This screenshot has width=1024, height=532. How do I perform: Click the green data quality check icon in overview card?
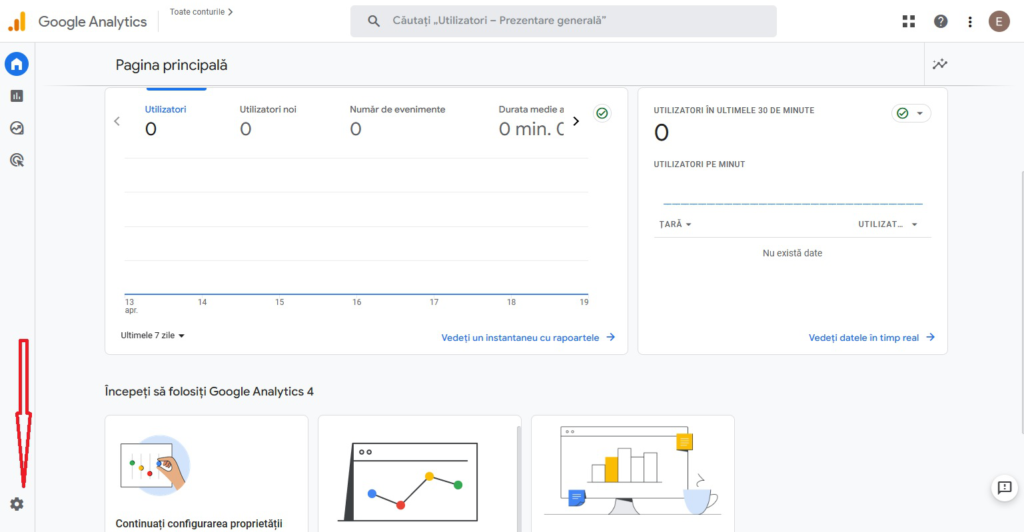pos(602,113)
